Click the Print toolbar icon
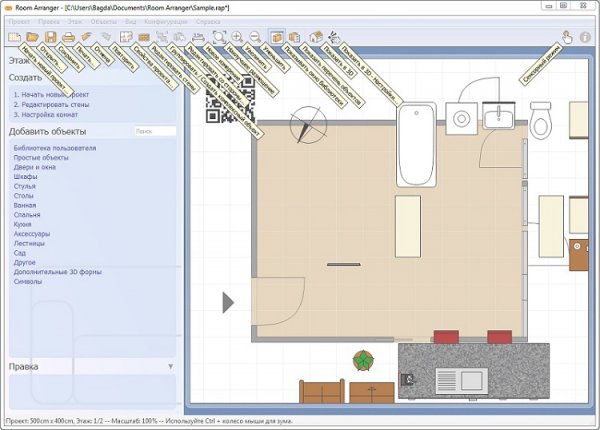600x430 pixels. (68, 37)
